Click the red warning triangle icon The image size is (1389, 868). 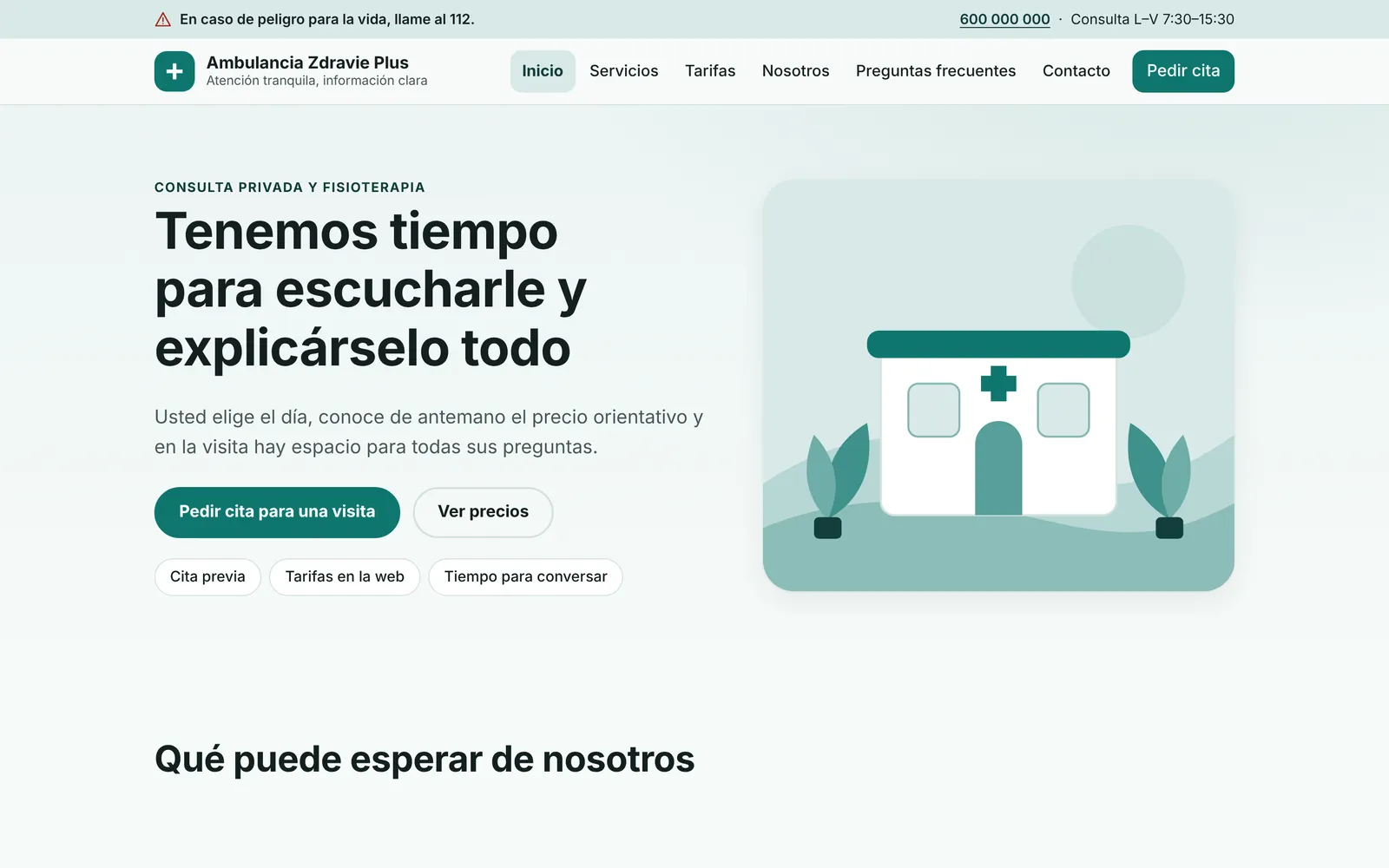(x=162, y=19)
